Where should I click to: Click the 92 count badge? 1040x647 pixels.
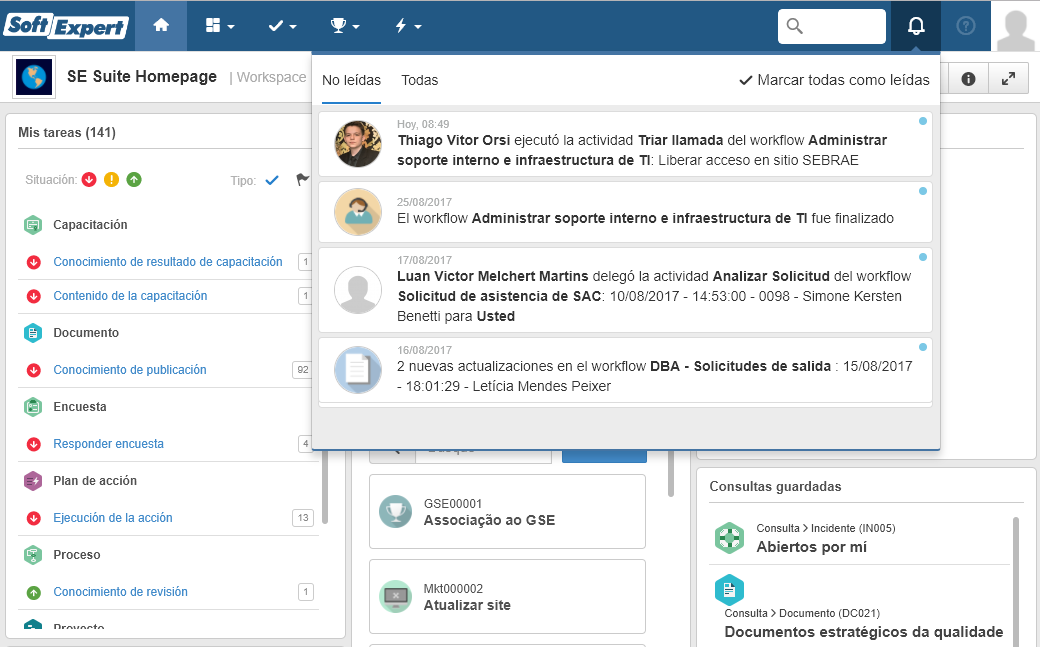click(x=302, y=370)
